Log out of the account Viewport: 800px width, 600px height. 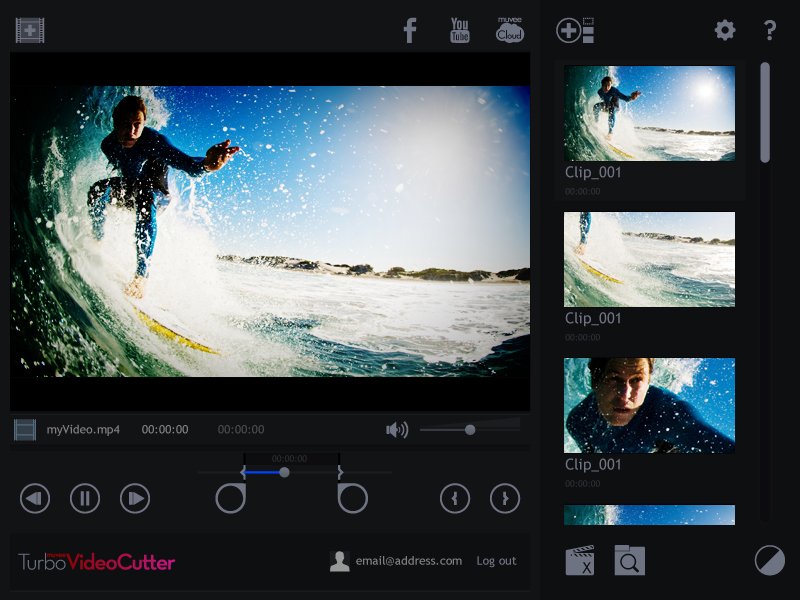pyautogui.click(x=496, y=561)
